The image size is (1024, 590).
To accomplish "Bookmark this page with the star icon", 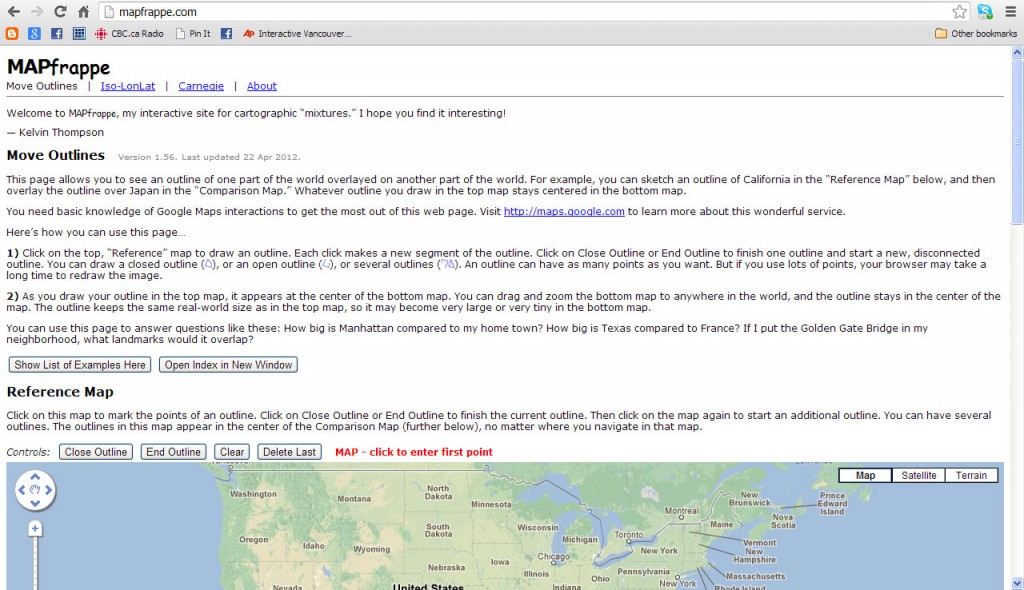I will tap(959, 12).
